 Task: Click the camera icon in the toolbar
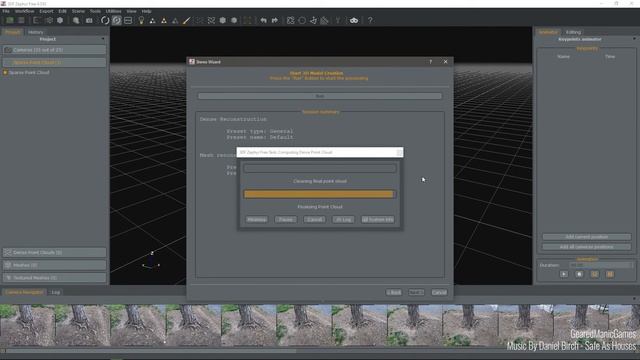coord(89,20)
